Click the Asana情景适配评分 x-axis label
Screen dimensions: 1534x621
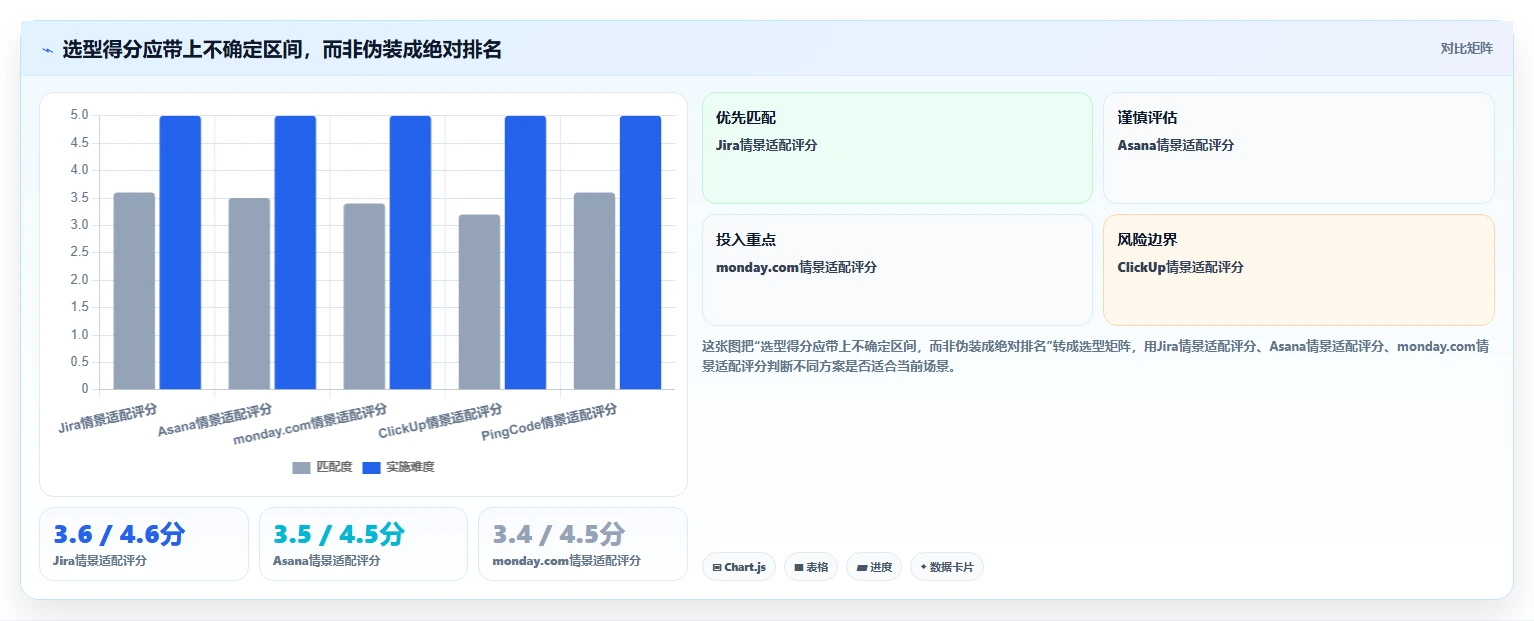[x=215, y=420]
